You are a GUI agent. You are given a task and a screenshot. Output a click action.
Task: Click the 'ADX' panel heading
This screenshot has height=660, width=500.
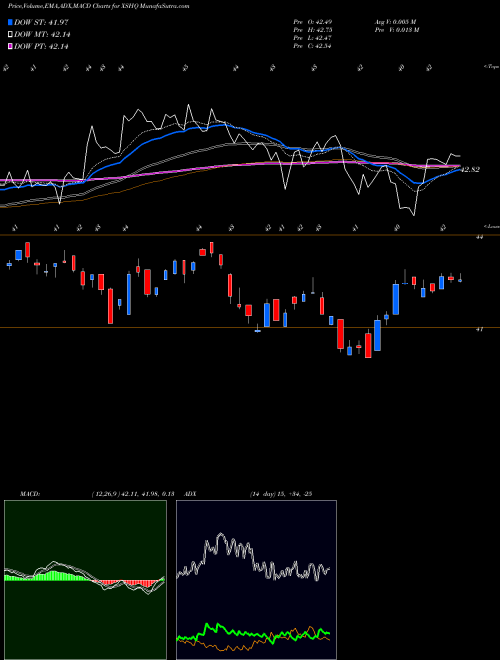(191, 494)
